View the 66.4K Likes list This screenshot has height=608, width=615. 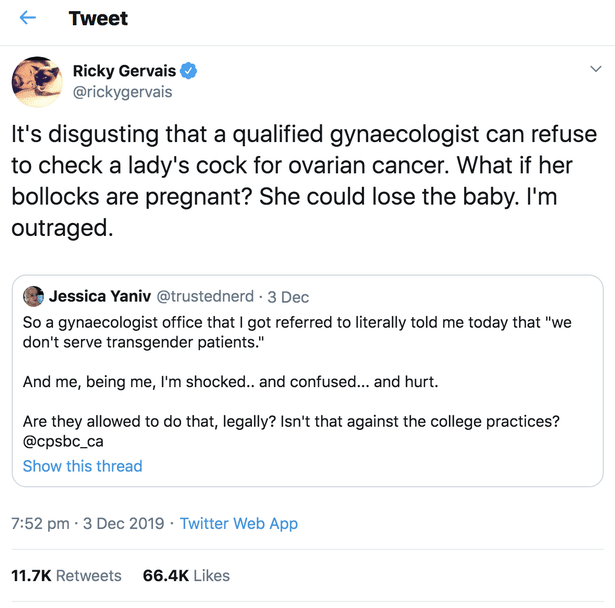186,576
